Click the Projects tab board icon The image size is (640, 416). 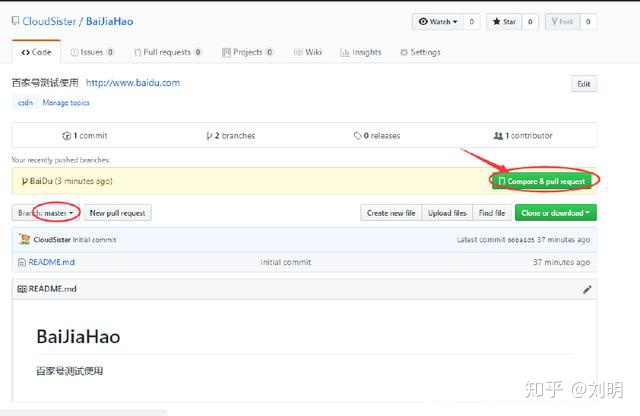pyautogui.click(x=227, y=52)
